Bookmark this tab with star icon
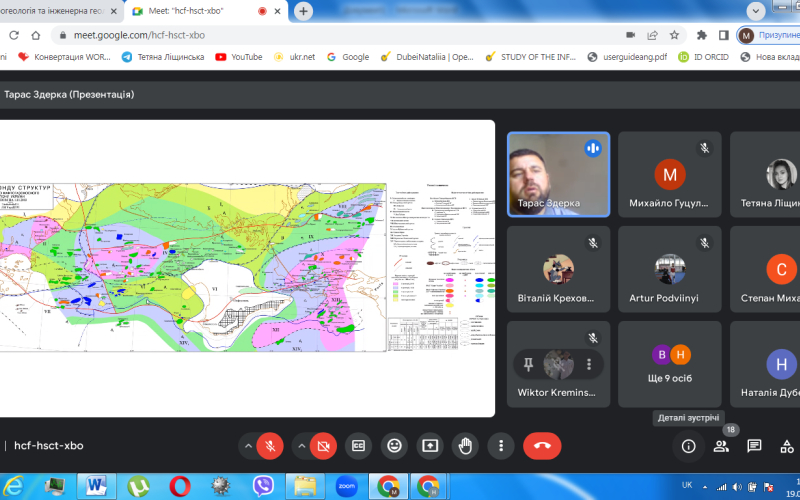800x500 pixels. (674, 35)
